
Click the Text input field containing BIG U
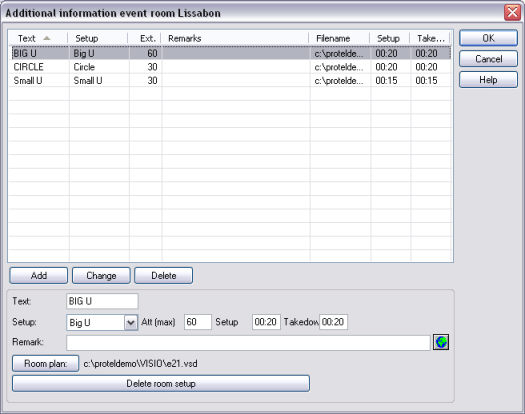(102, 301)
